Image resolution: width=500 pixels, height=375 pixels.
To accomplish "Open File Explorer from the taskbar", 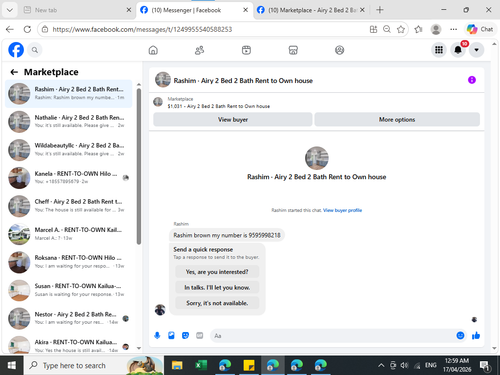I will (x=177, y=365).
